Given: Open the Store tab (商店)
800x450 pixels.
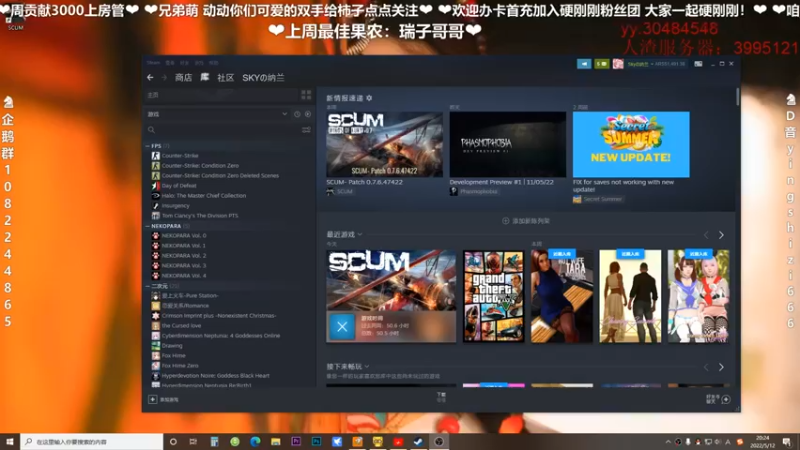Looking at the screenshot, I should tap(183, 78).
